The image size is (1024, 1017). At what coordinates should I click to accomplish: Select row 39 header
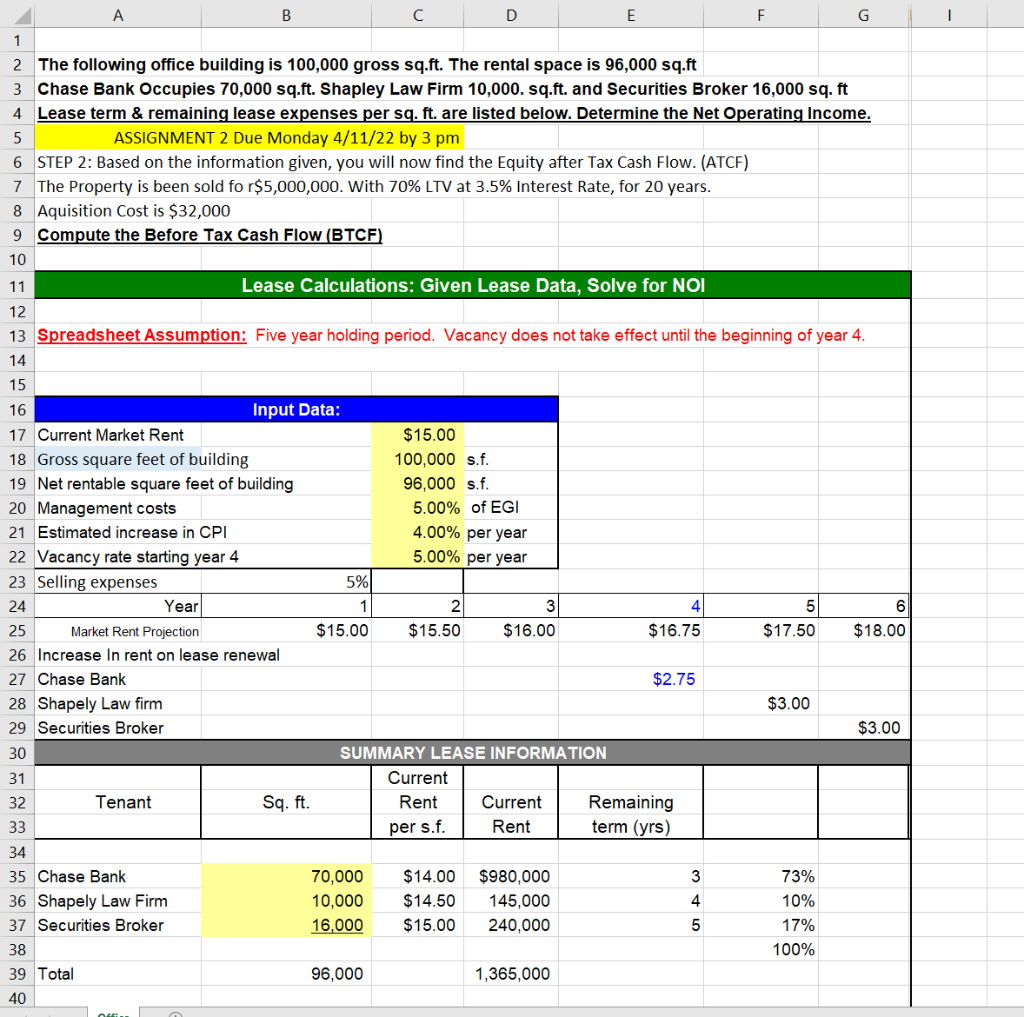(x=17, y=974)
